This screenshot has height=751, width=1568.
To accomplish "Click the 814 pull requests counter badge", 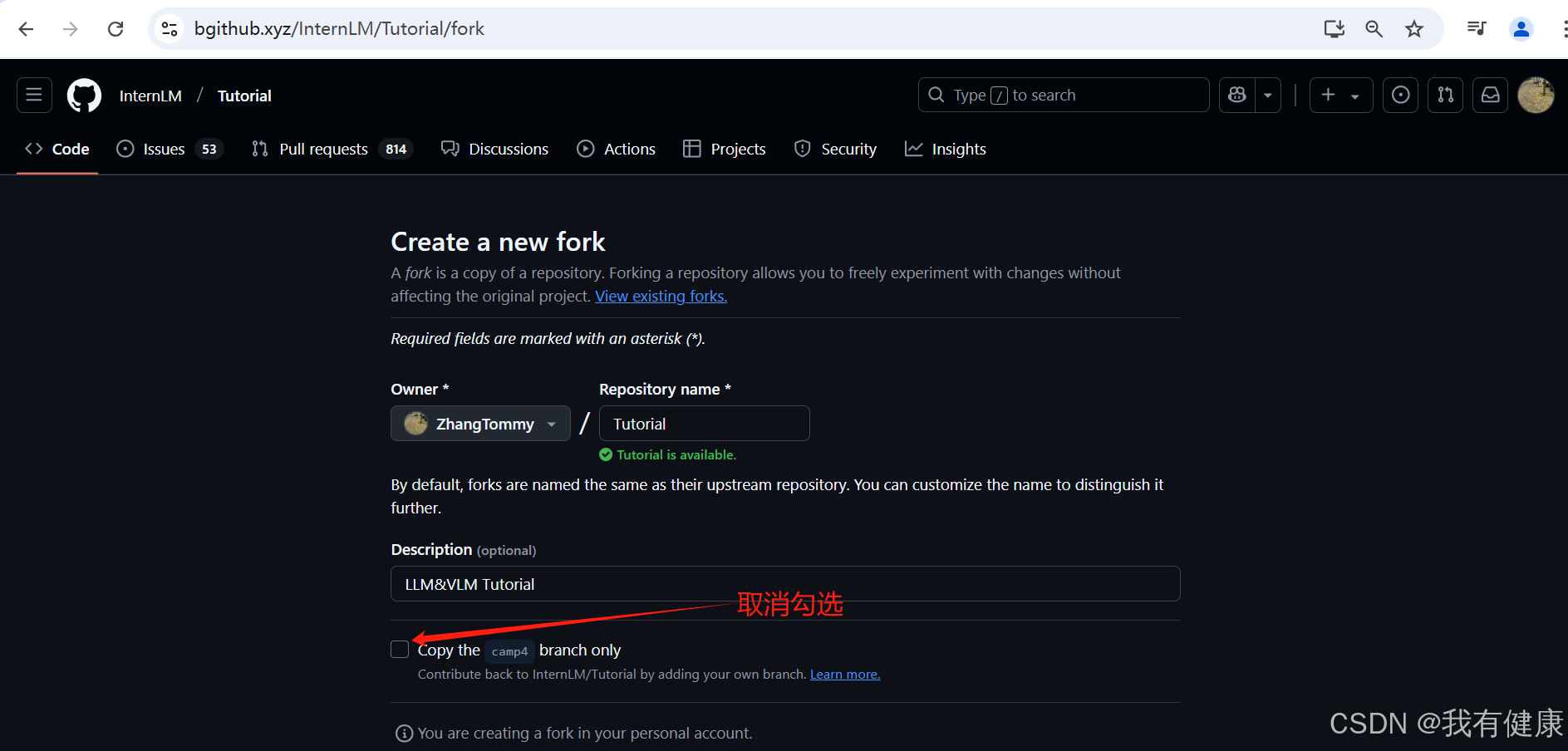I will coord(396,149).
